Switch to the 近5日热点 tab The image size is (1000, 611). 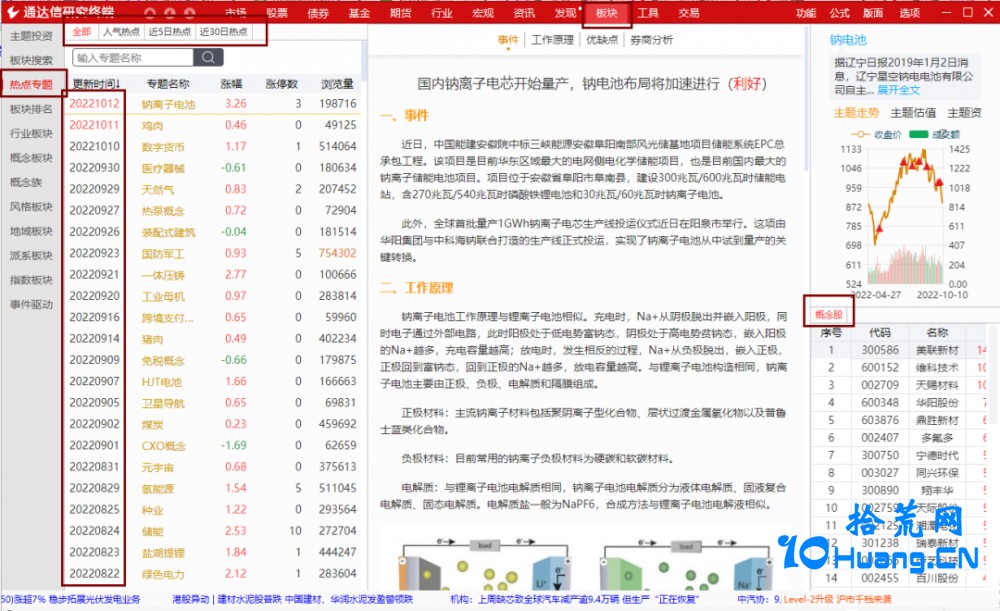point(170,32)
